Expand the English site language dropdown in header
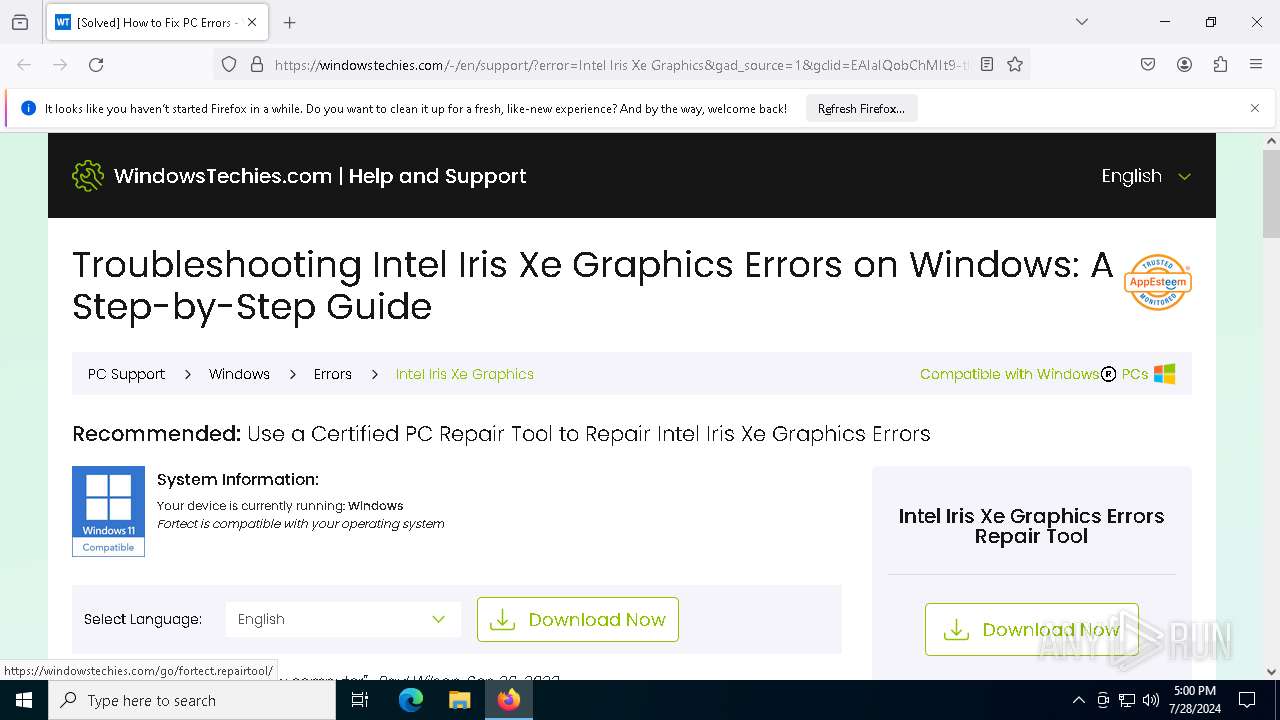This screenshot has height=720, width=1280. point(1146,176)
